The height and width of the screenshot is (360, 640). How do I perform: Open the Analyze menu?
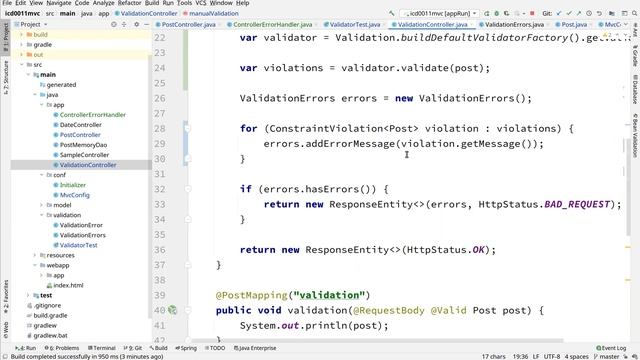click(x=104, y=3)
